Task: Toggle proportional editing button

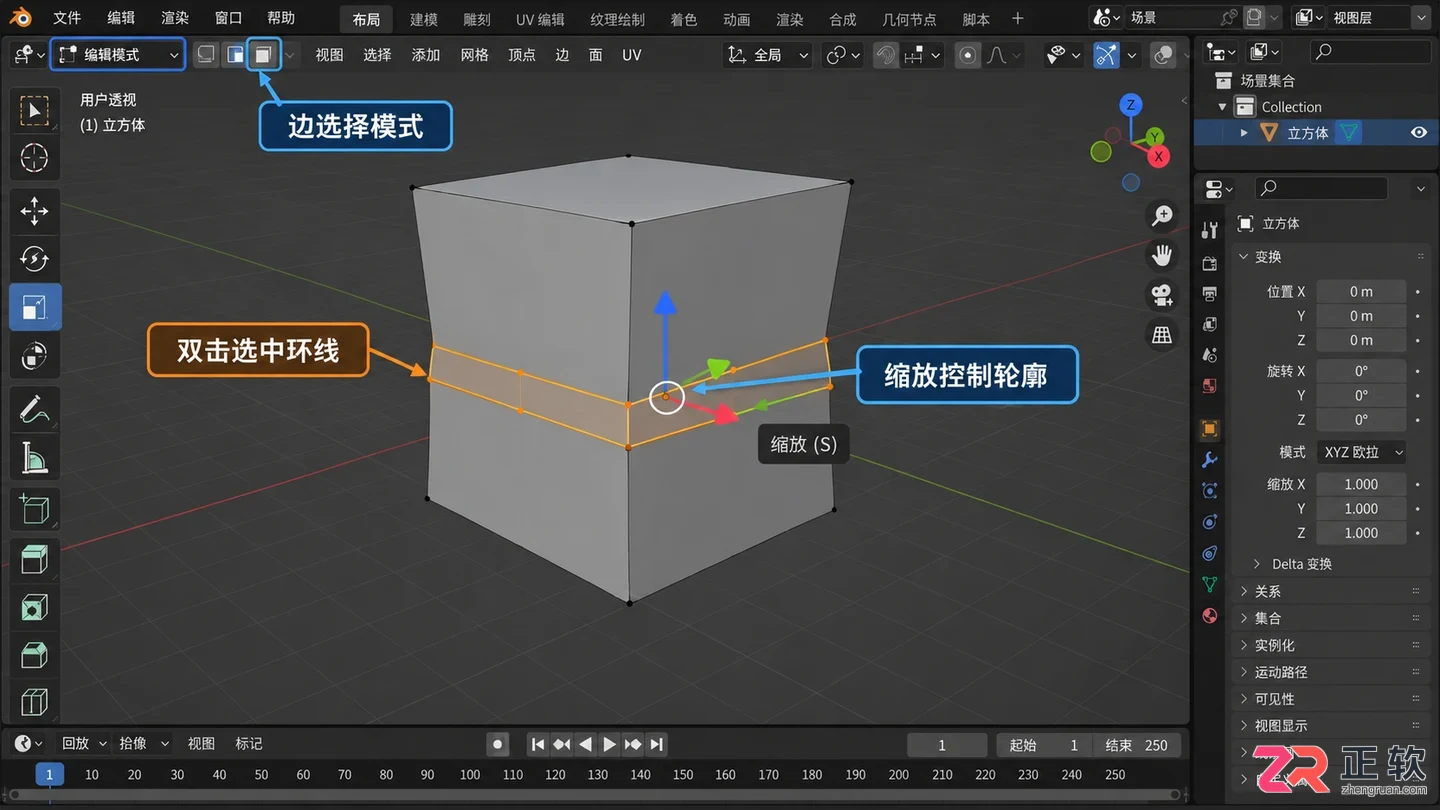Action: (x=967, y=55)
